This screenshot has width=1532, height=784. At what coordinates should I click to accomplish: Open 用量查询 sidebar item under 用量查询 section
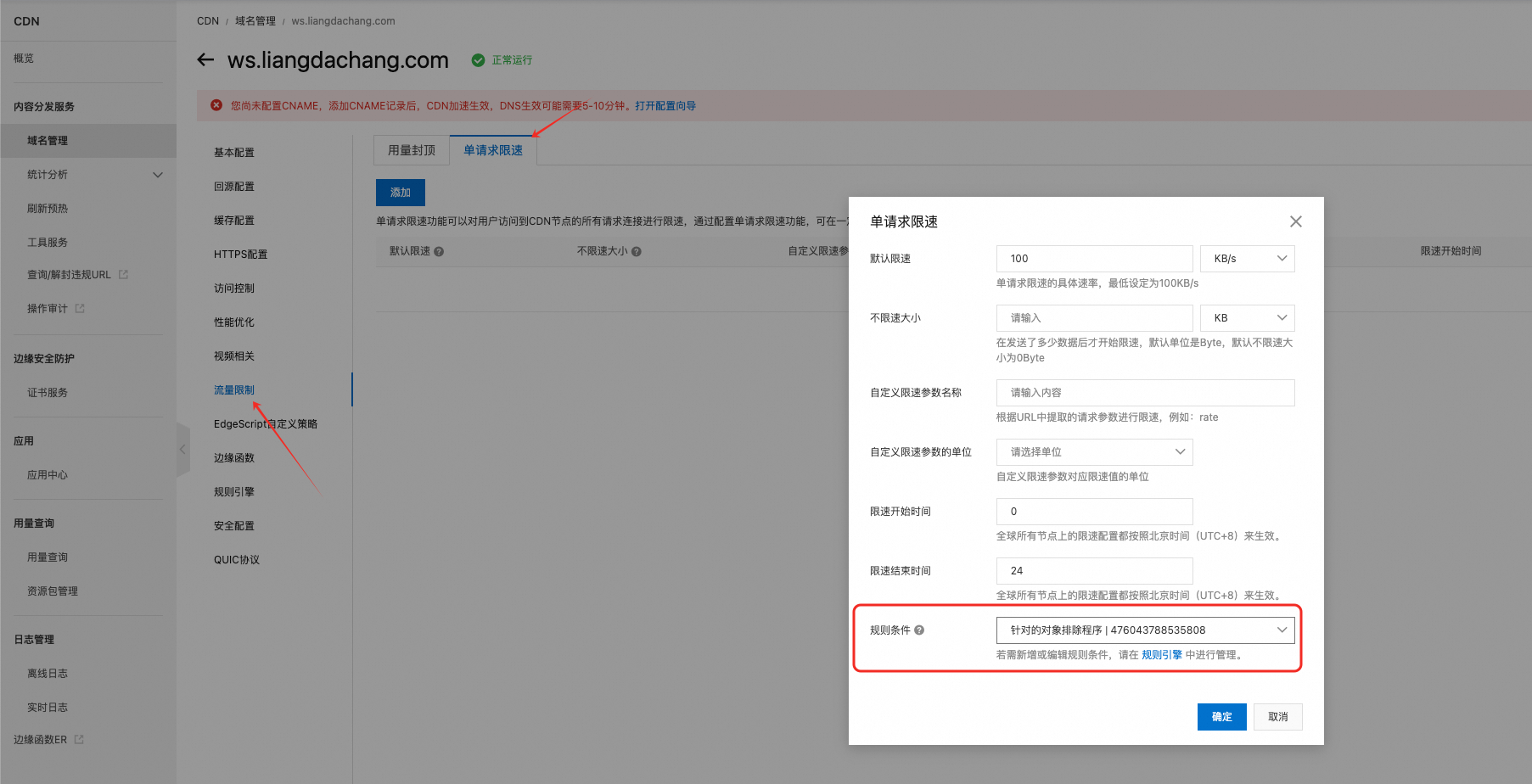48,557
